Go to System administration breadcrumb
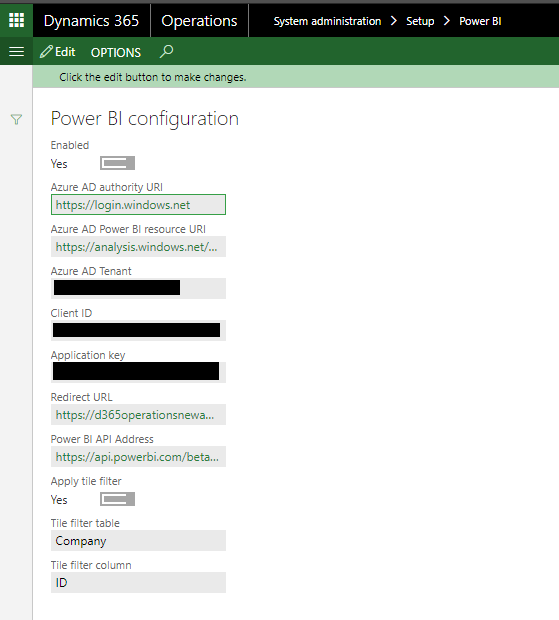 [327, 21]
